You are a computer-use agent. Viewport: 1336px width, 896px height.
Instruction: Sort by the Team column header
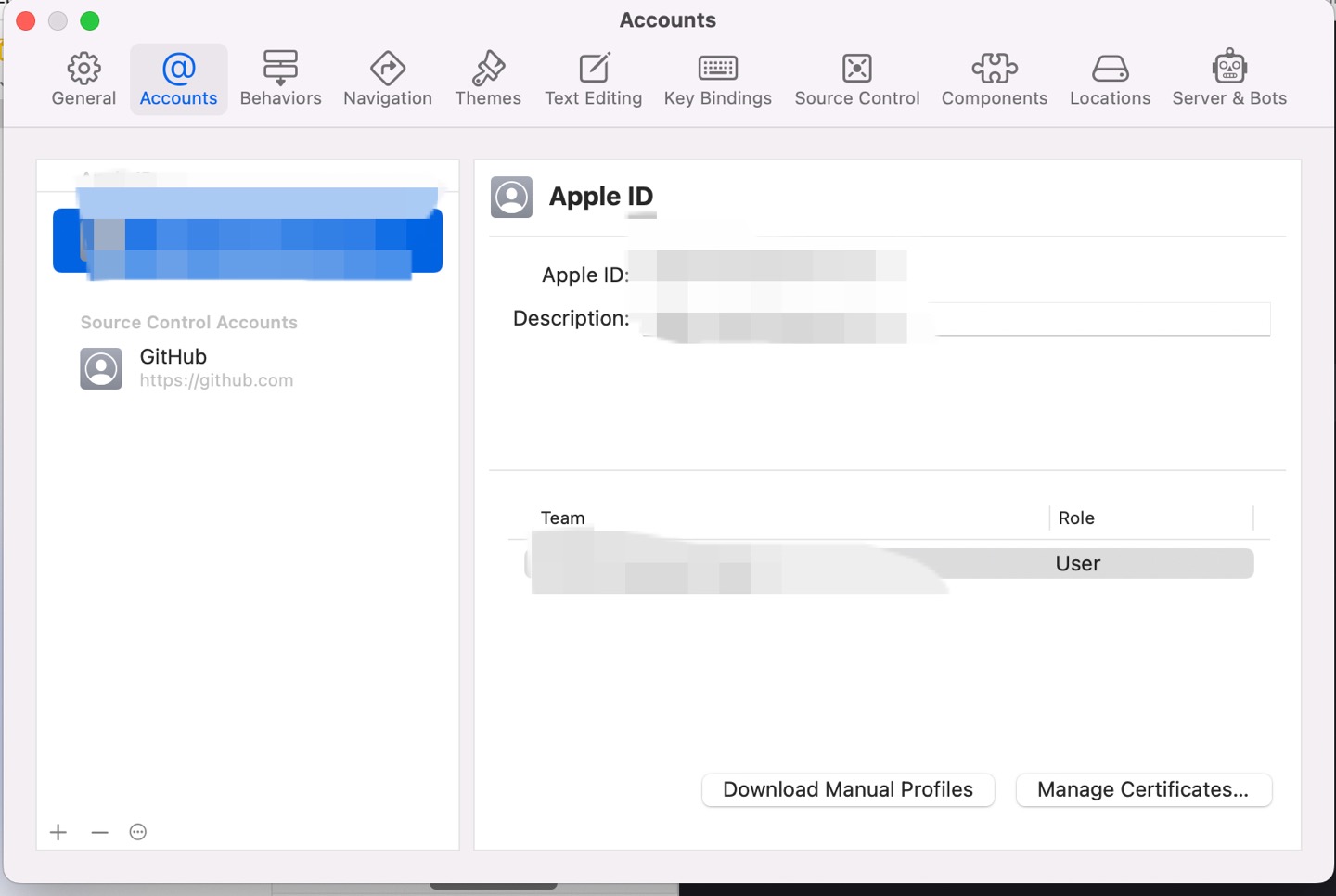click(563, 518)
